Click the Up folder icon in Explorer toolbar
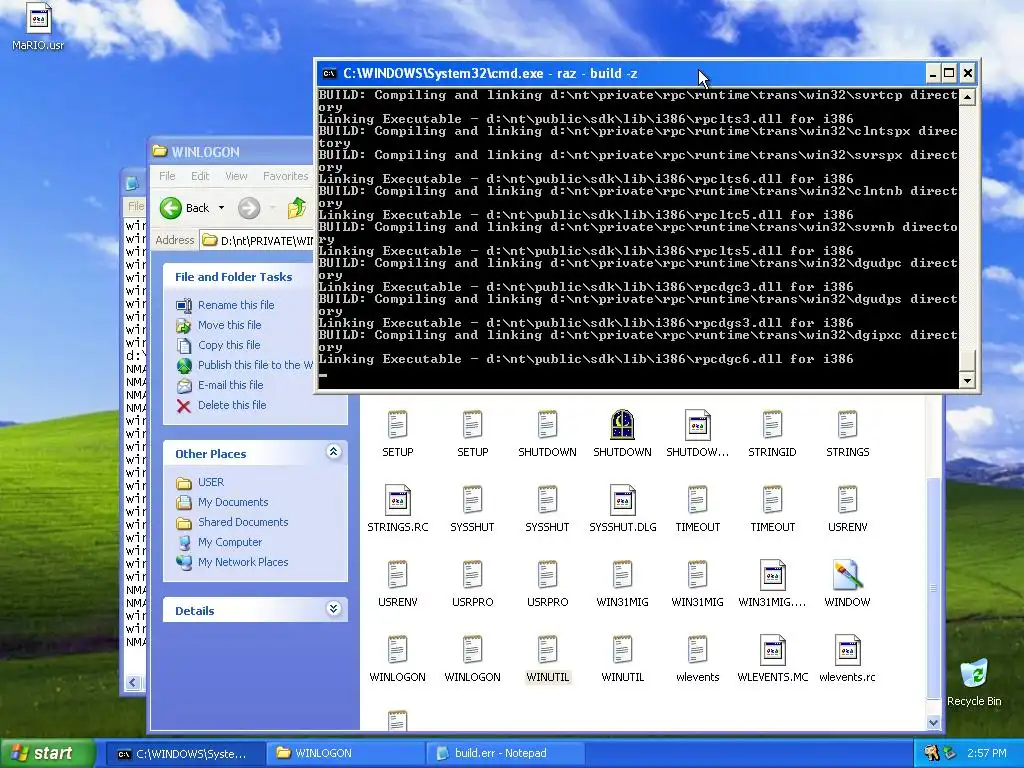The width and height of the screenshot is (1024, 768). [x=297, y=208]
